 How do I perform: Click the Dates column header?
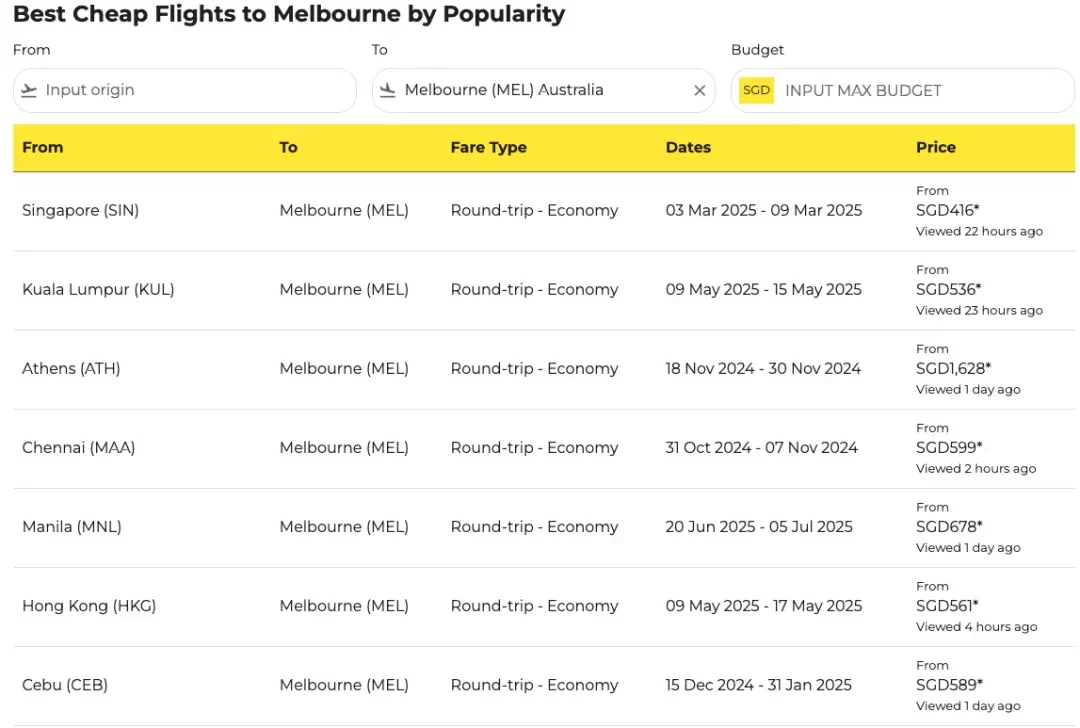point(687,147)
